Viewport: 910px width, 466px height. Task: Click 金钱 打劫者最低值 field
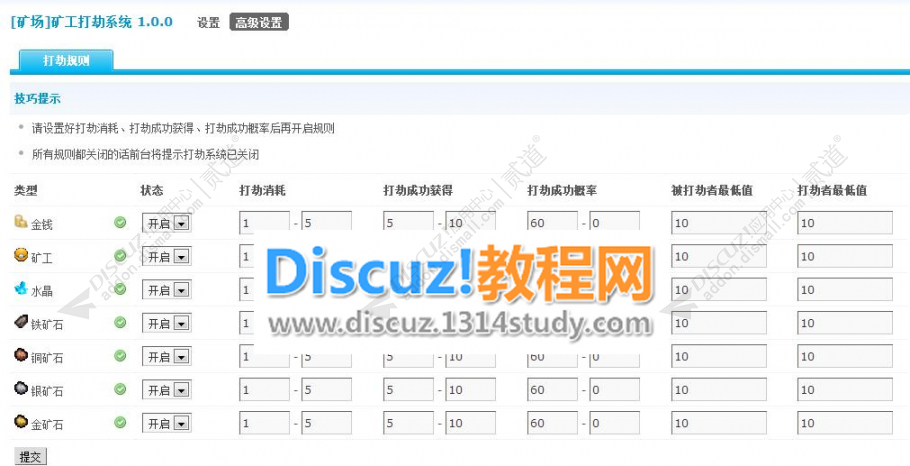pyautogui.click(x=845, y=223)
